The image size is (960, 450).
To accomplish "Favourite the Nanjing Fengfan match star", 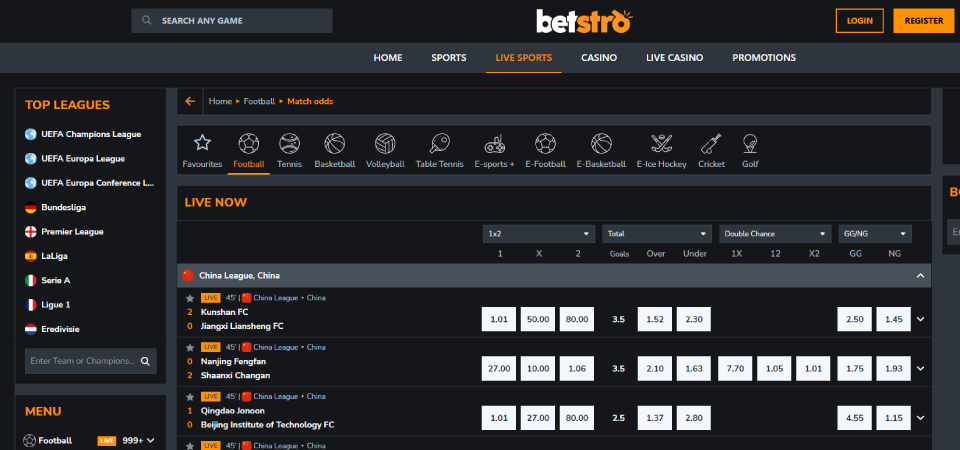I will [190, 347].
